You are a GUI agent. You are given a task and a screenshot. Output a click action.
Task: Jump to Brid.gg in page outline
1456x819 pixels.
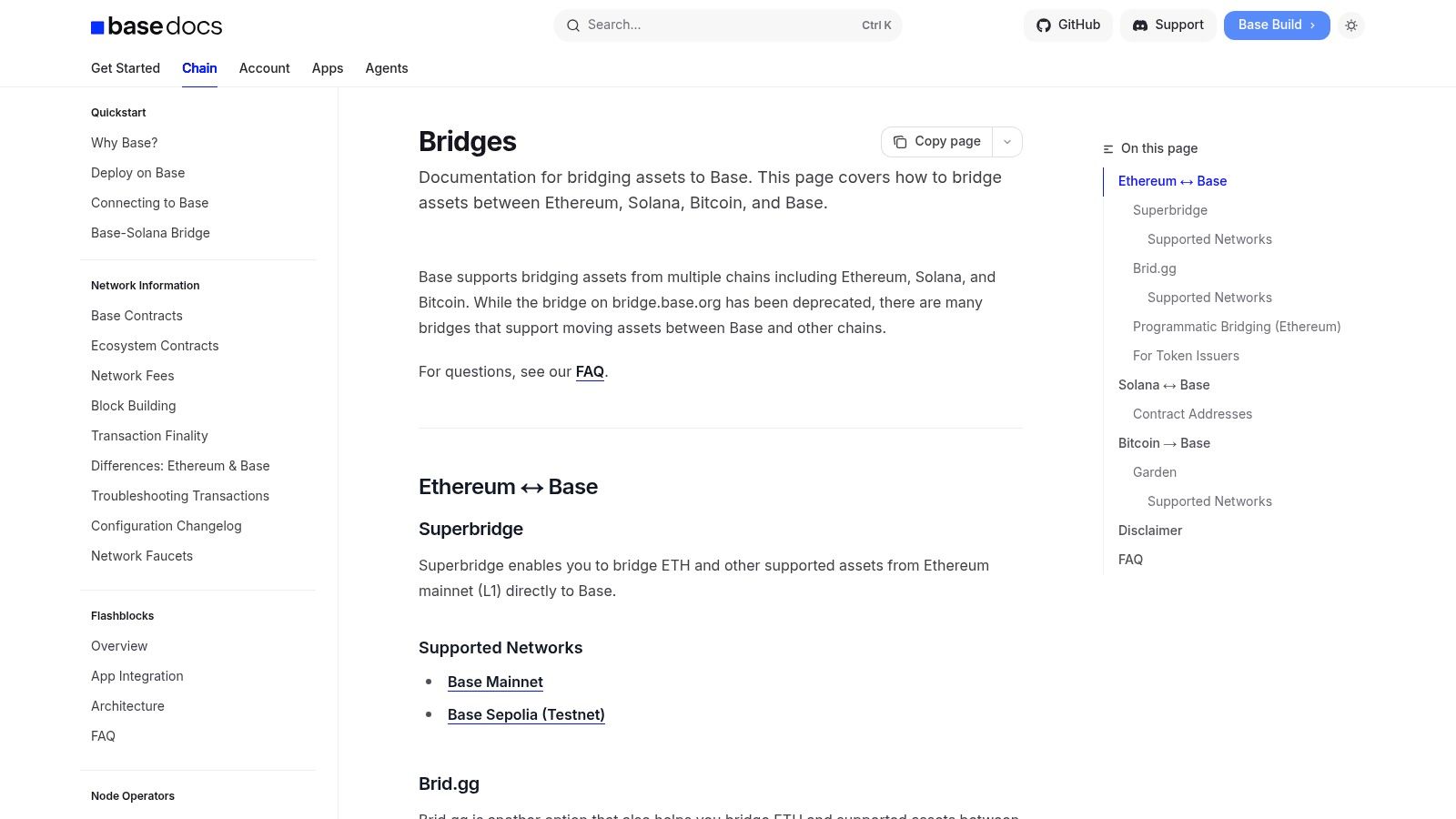(x=1155, y=268)
